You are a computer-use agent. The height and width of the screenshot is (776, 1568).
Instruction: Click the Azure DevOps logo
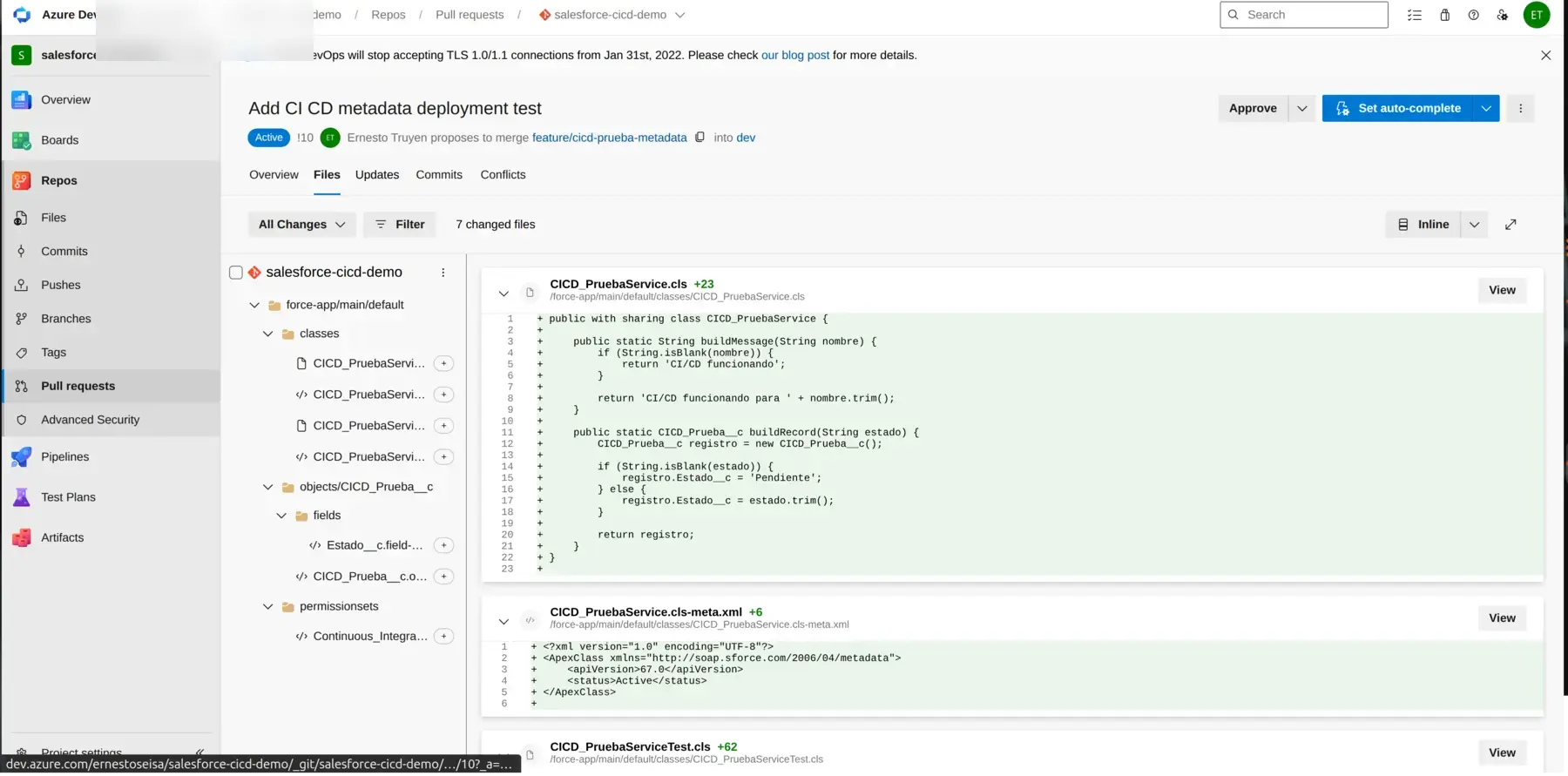point(22,15)
